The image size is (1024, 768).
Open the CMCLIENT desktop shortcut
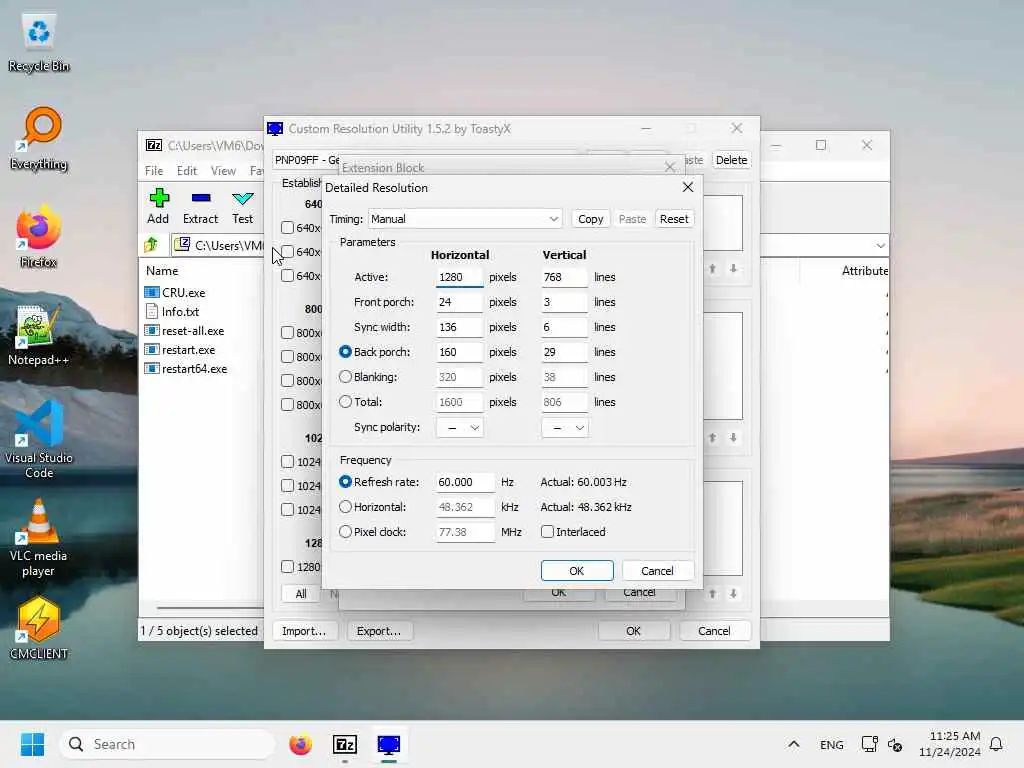(x=39, y=628)
